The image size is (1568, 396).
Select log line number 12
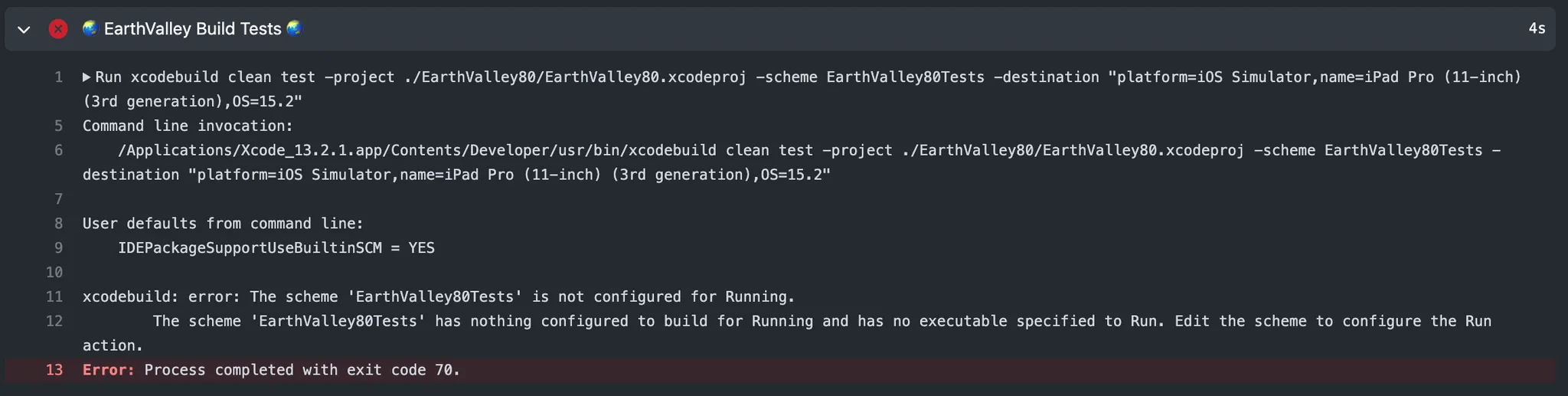click(x=54, y=322)
